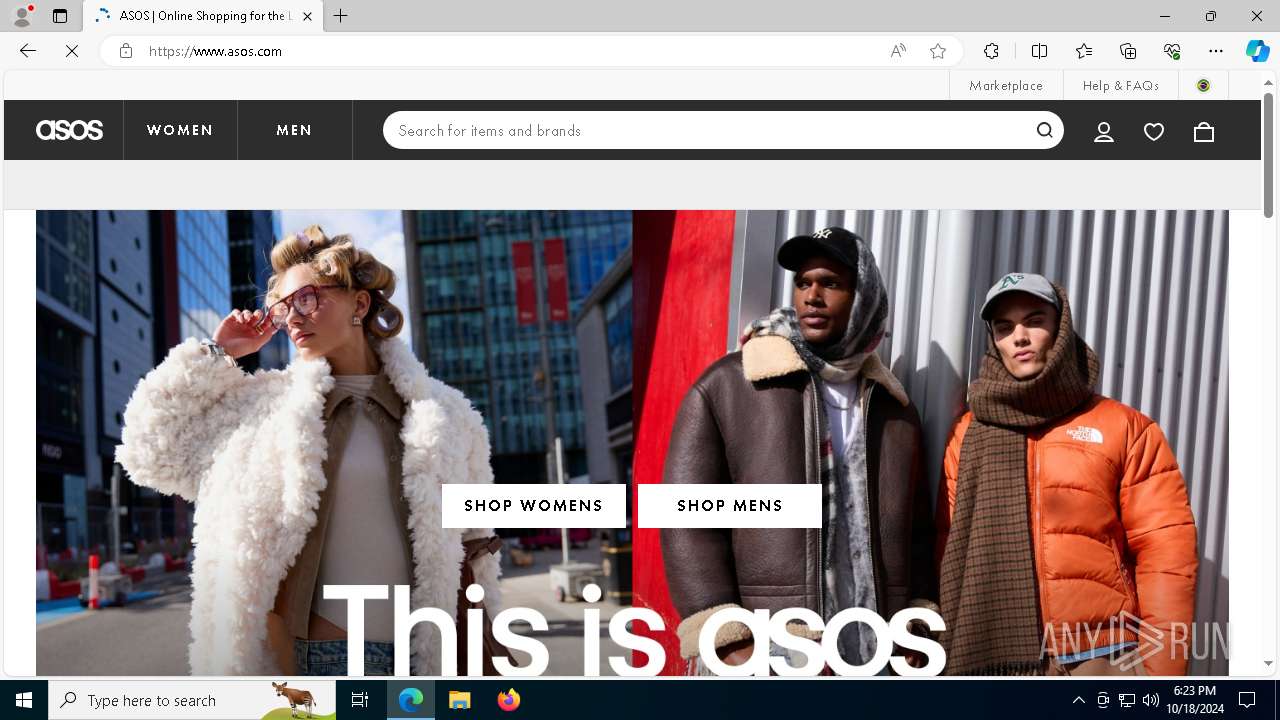Screen dimensions: 1280x720
Task: Open Tab actions menu icon
Action: 60,16
